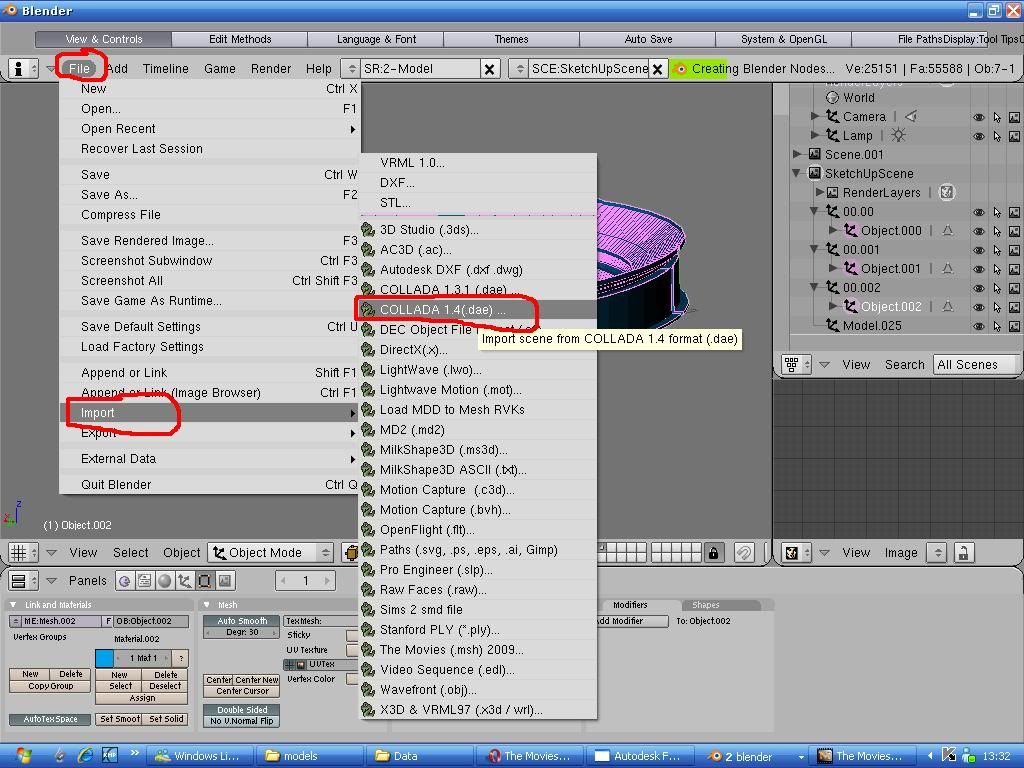This screenshot has height=768, width=1024.
Task: Click the current frame number field
Action: point(306,581)
